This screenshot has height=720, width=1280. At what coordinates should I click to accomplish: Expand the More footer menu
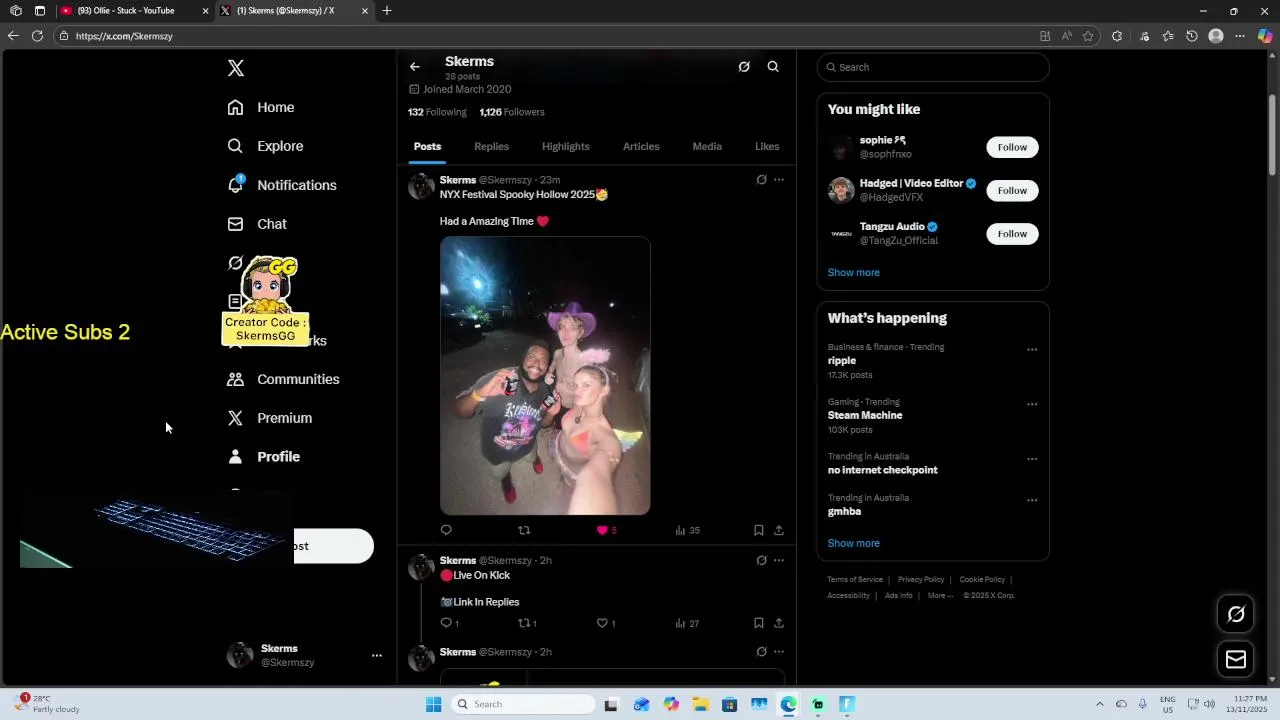click(x=940, y=595)
